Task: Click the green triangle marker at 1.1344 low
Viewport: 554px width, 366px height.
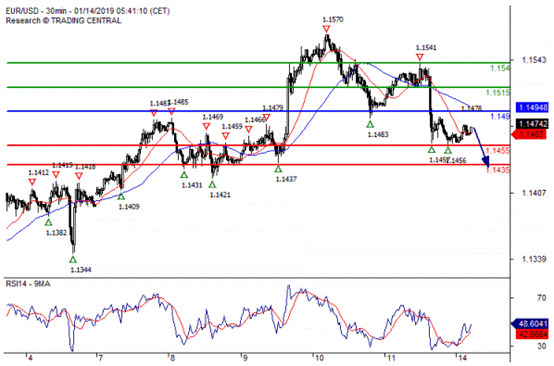Action: point(73,260)
